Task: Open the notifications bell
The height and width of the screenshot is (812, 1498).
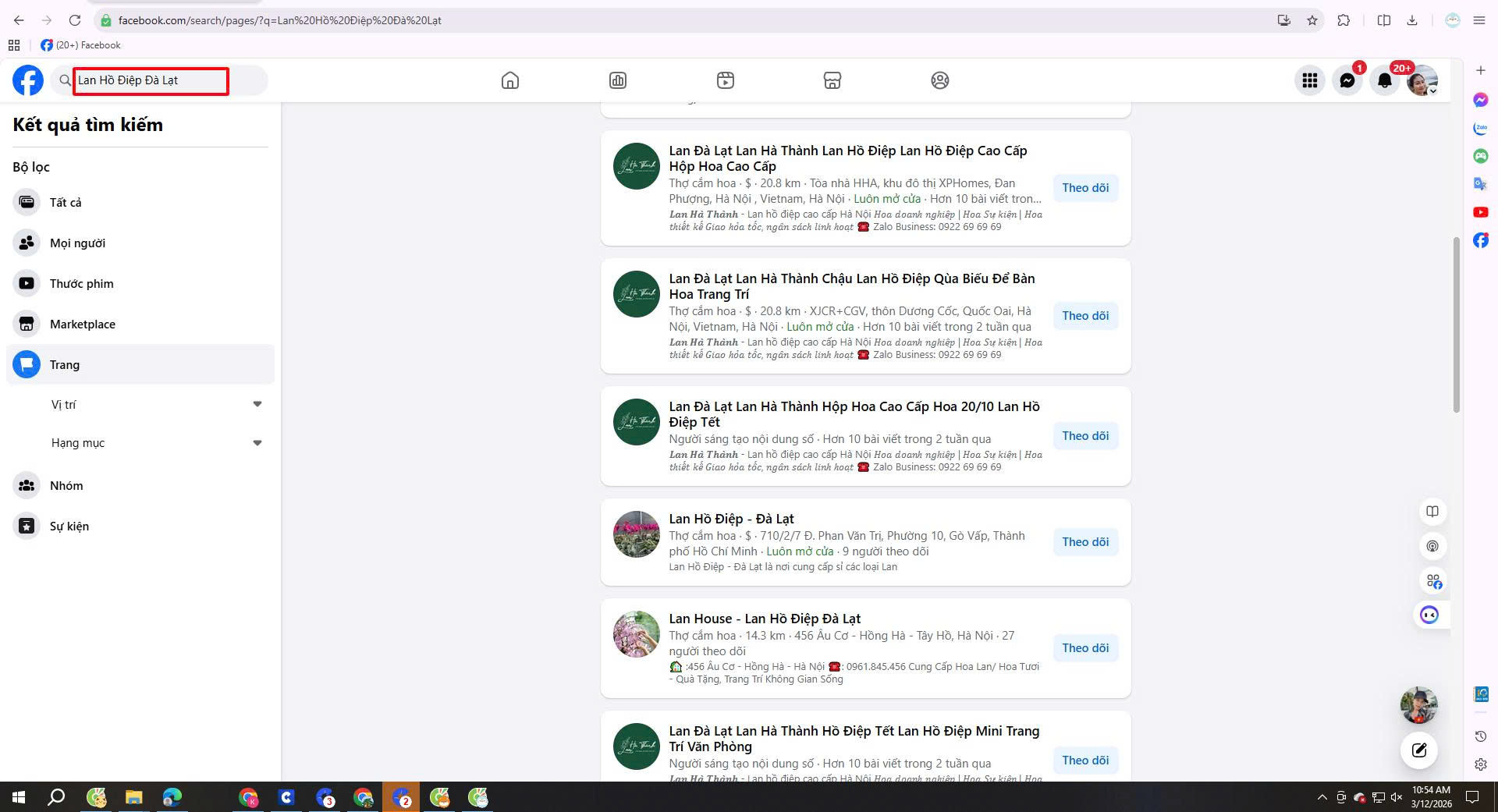Action: point(1385,80)
